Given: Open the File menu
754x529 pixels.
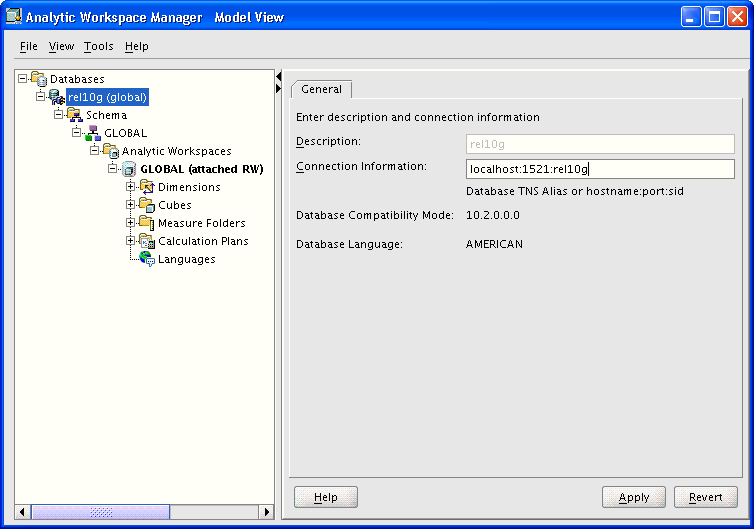Looking at the screenshot, I should 29,46.
